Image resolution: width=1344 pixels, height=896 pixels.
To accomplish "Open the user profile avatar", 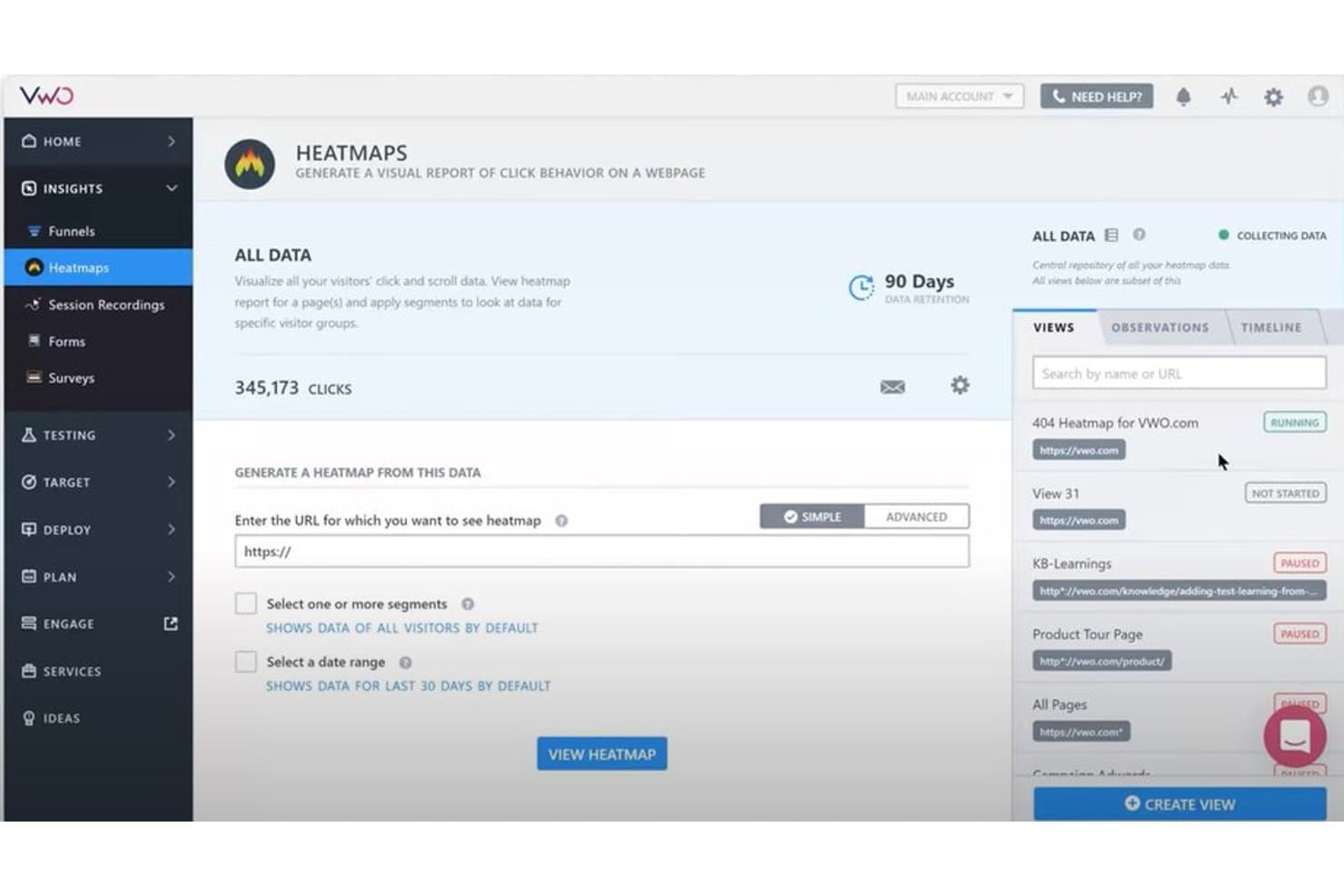I will coord(1318,95).
